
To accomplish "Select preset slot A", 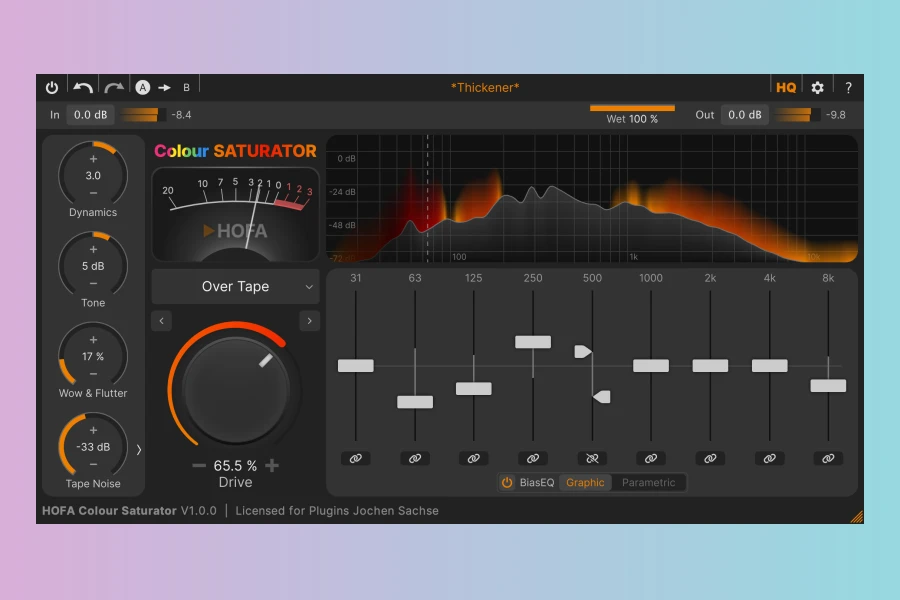I will (143, 88).
